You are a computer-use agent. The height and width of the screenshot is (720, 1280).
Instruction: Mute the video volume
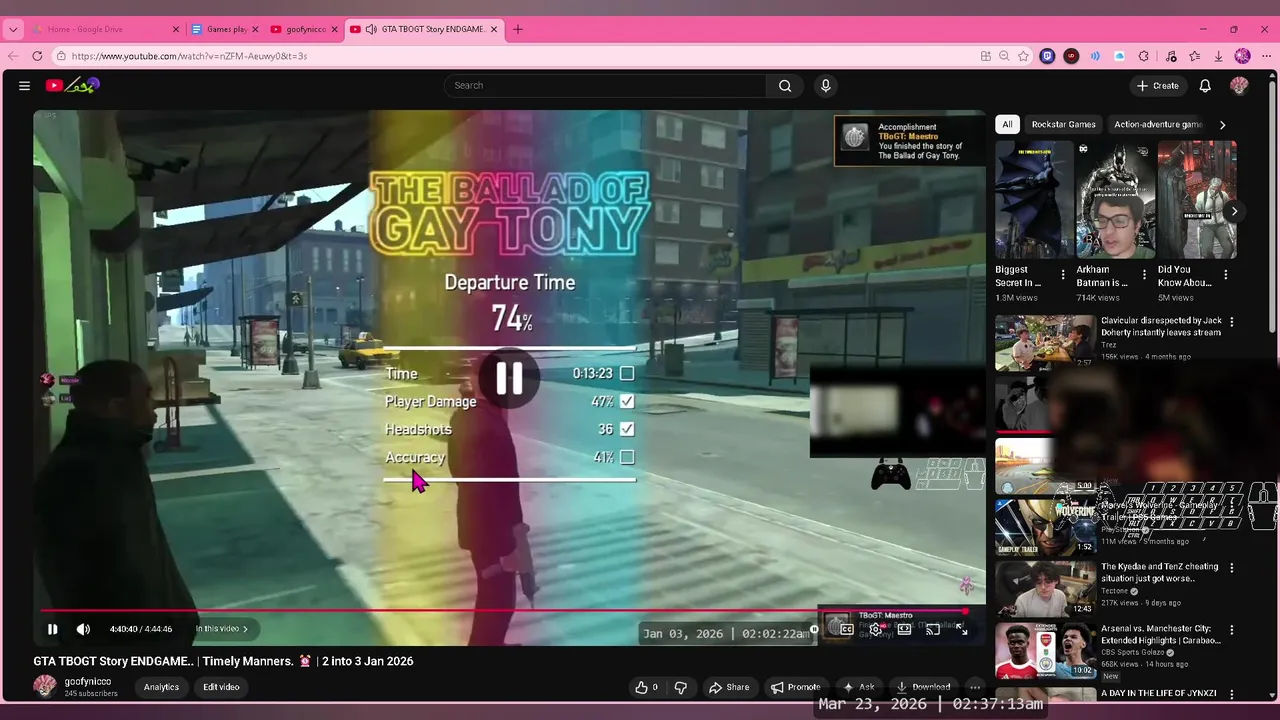click(83, 629)
